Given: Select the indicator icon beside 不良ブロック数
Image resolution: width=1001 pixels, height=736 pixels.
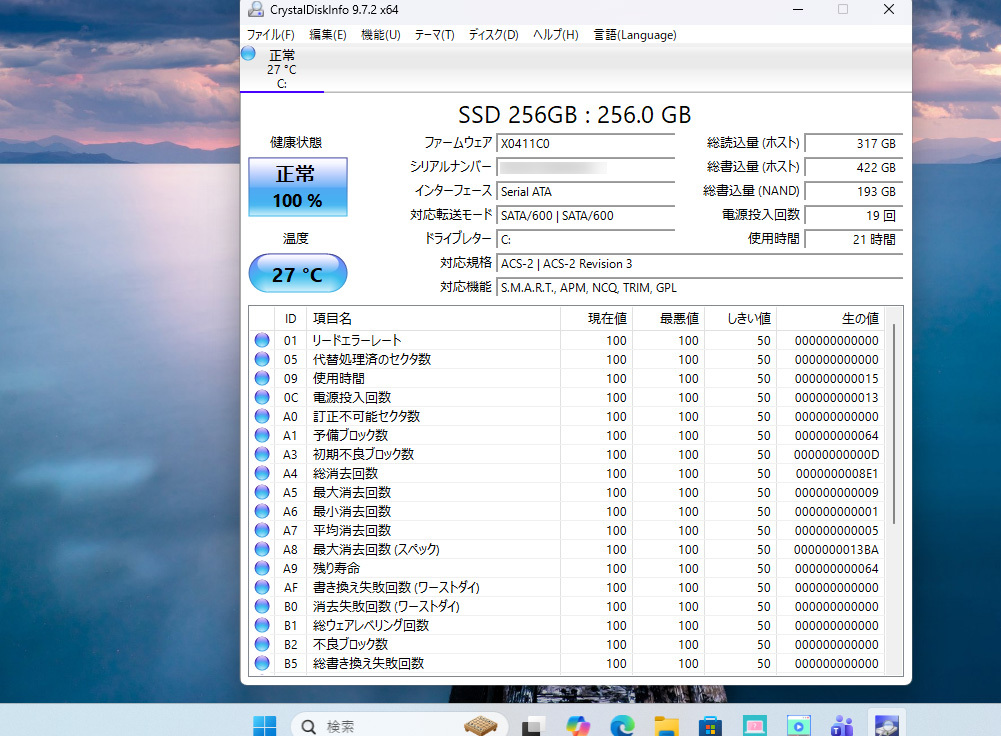Looking at the screenshot, I should click(260, 644).
